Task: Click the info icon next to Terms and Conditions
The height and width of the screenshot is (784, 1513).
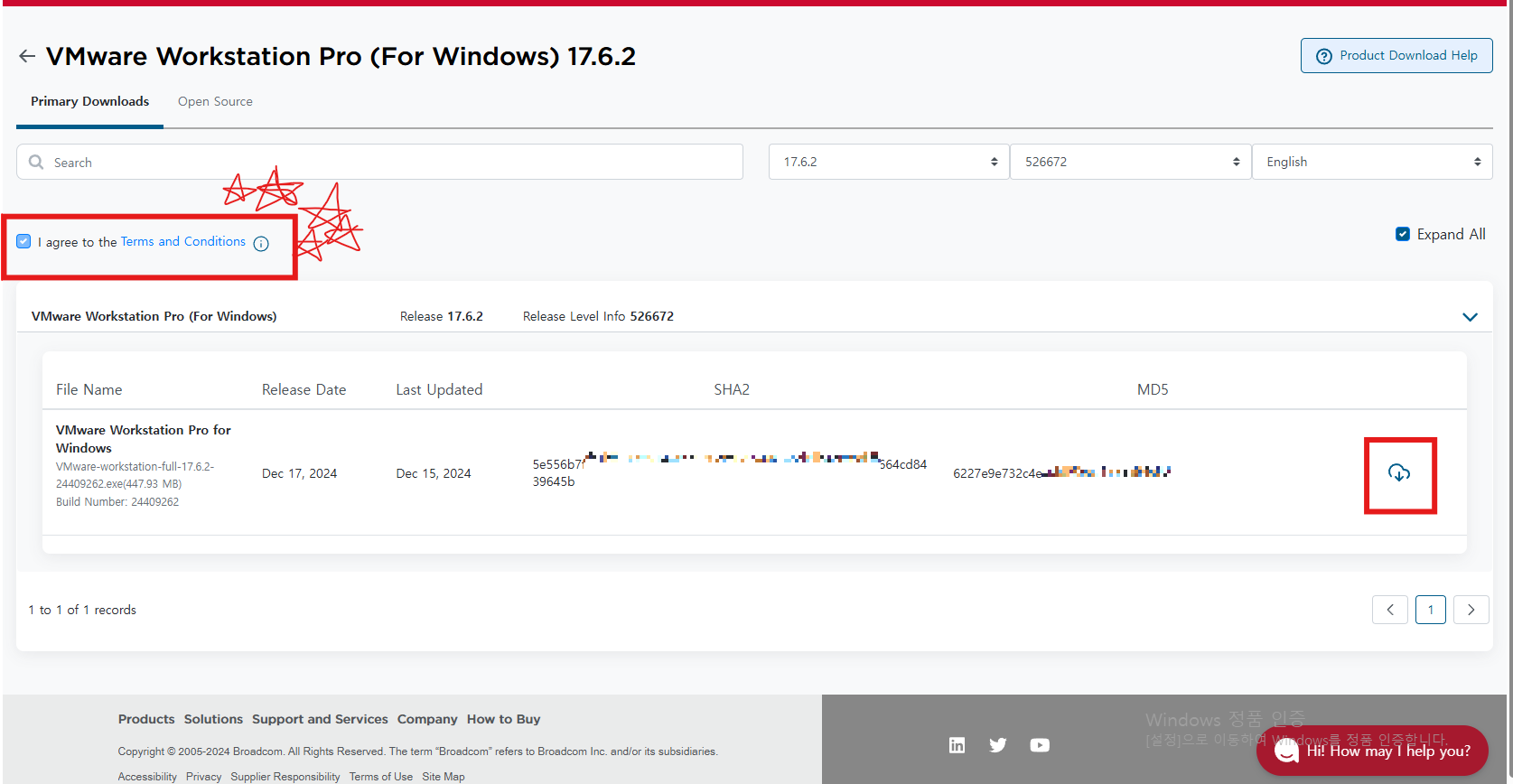Action: coord(261,243)
